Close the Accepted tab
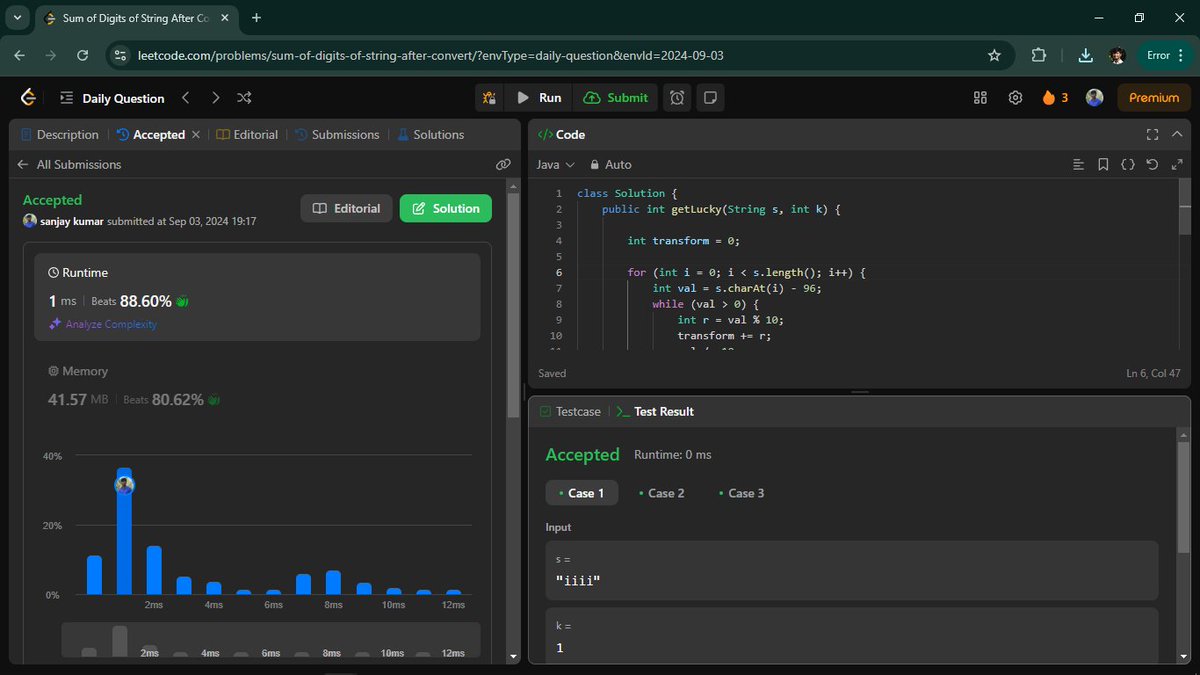 pos(196,135)
